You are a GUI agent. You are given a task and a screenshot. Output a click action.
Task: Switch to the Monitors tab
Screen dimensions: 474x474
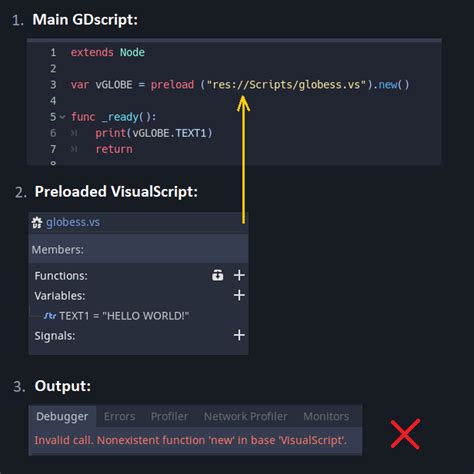point(326,416)
